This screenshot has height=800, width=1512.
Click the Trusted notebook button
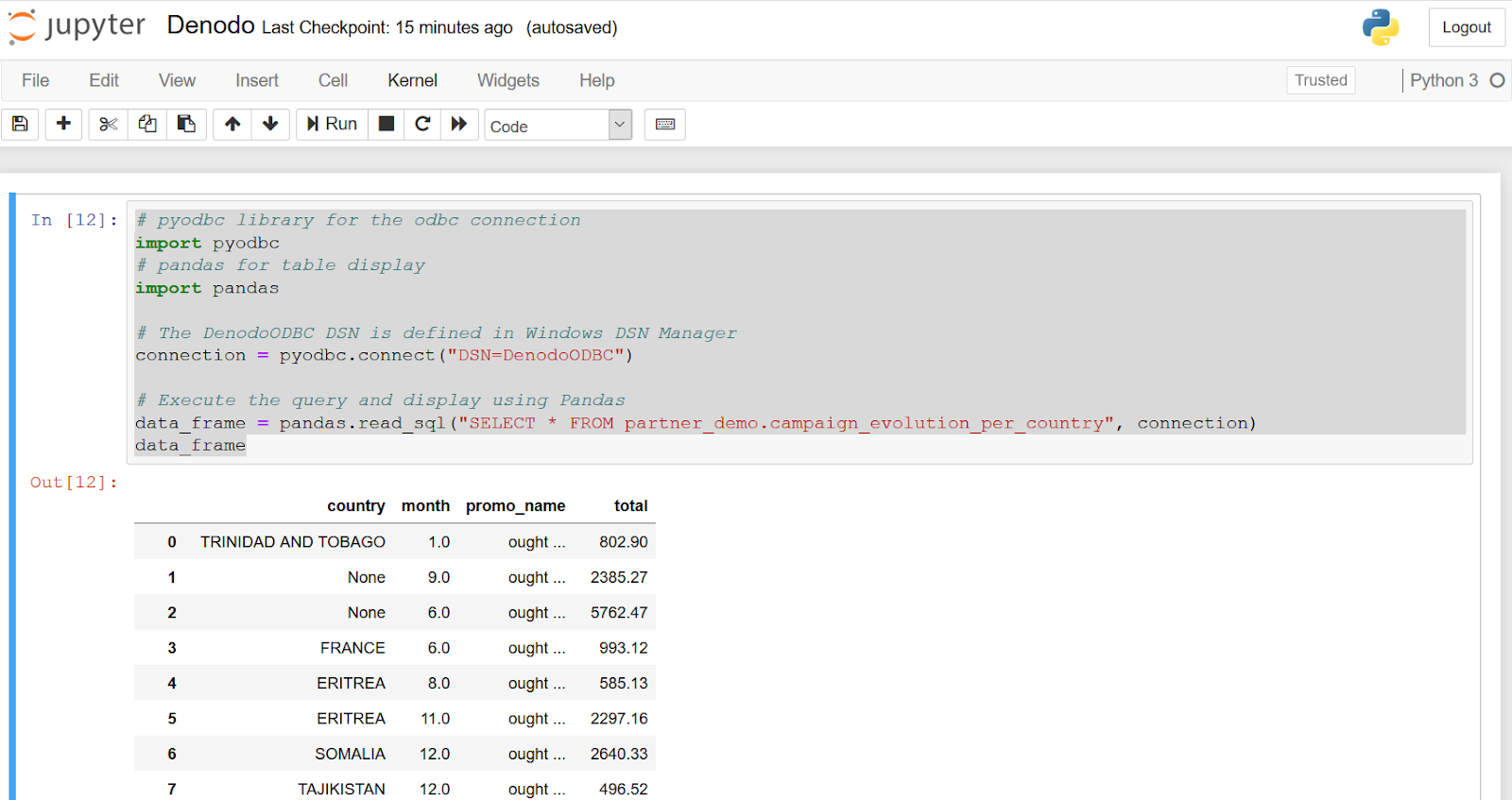[x=1321, y=80]
